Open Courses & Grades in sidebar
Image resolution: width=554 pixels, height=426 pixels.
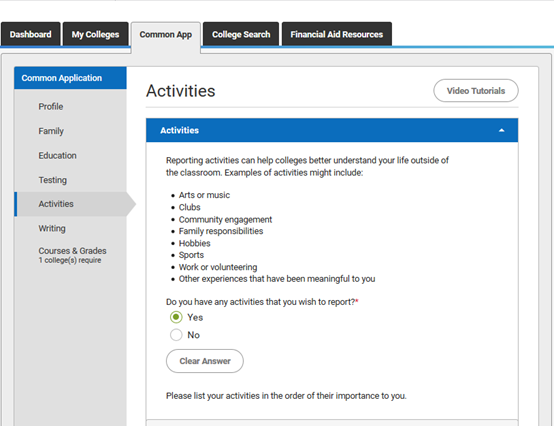tap(72, 255)
